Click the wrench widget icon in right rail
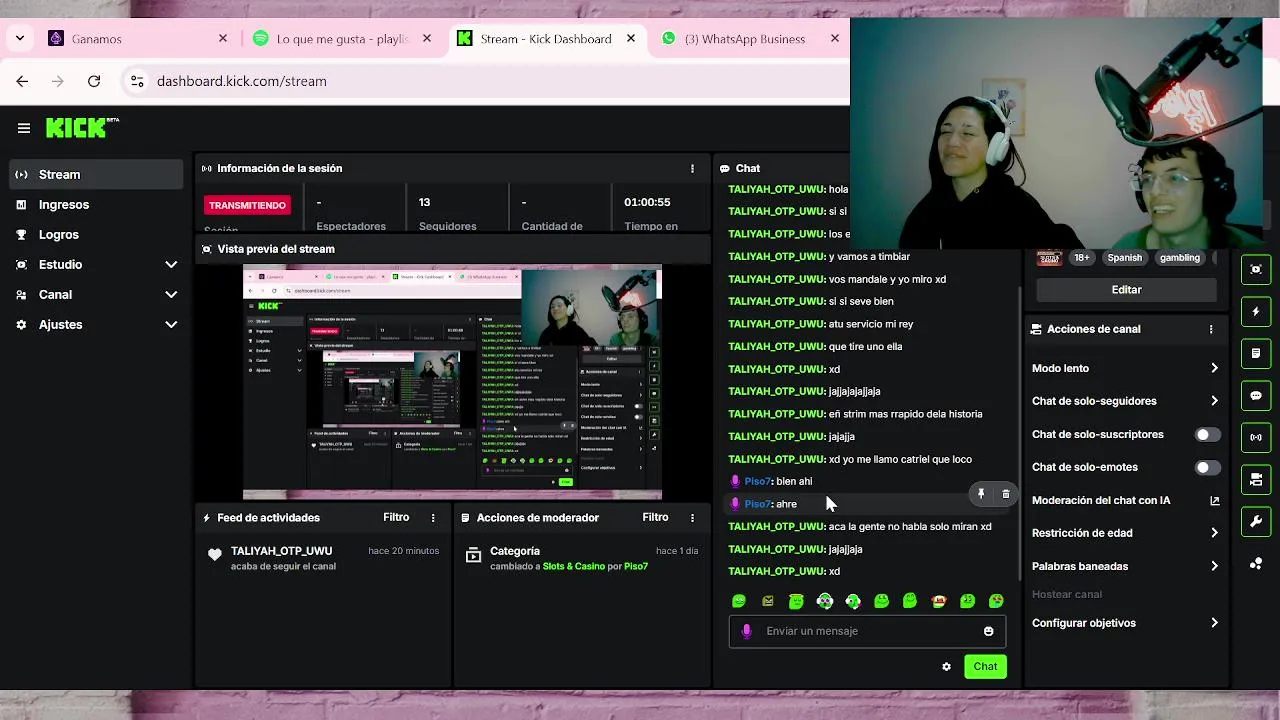The width and height of the screenshot is (1280, 720). [1256, 522]
